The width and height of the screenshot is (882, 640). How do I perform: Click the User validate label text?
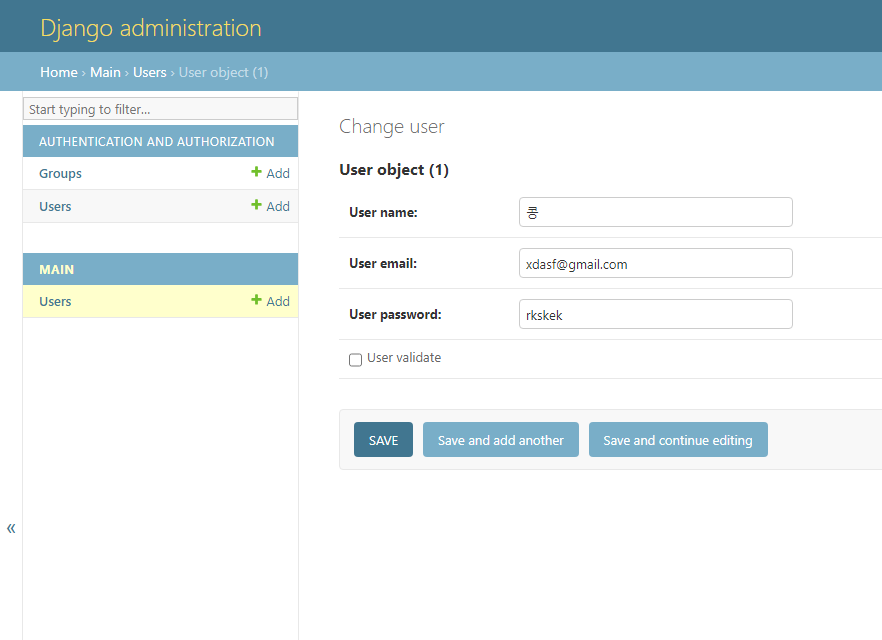pyautogui.click(x=404, y=358)
